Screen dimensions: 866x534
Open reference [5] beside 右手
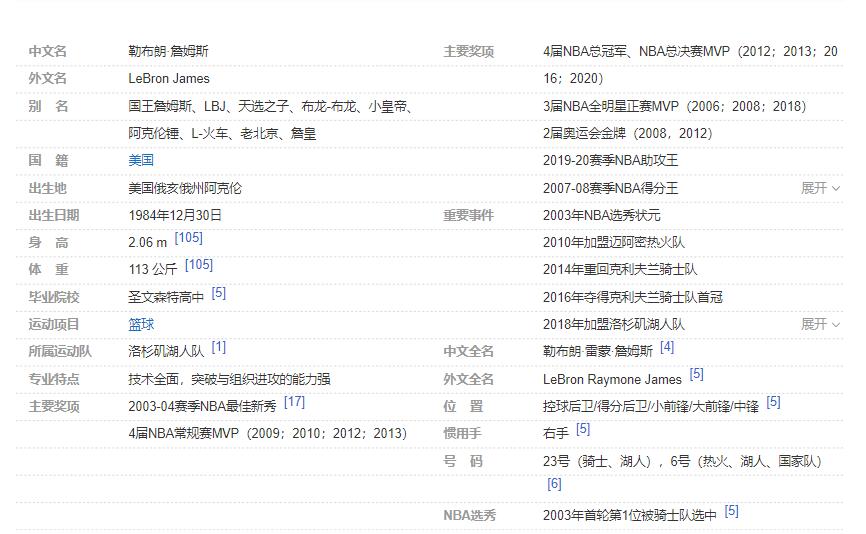click(583, 429)
